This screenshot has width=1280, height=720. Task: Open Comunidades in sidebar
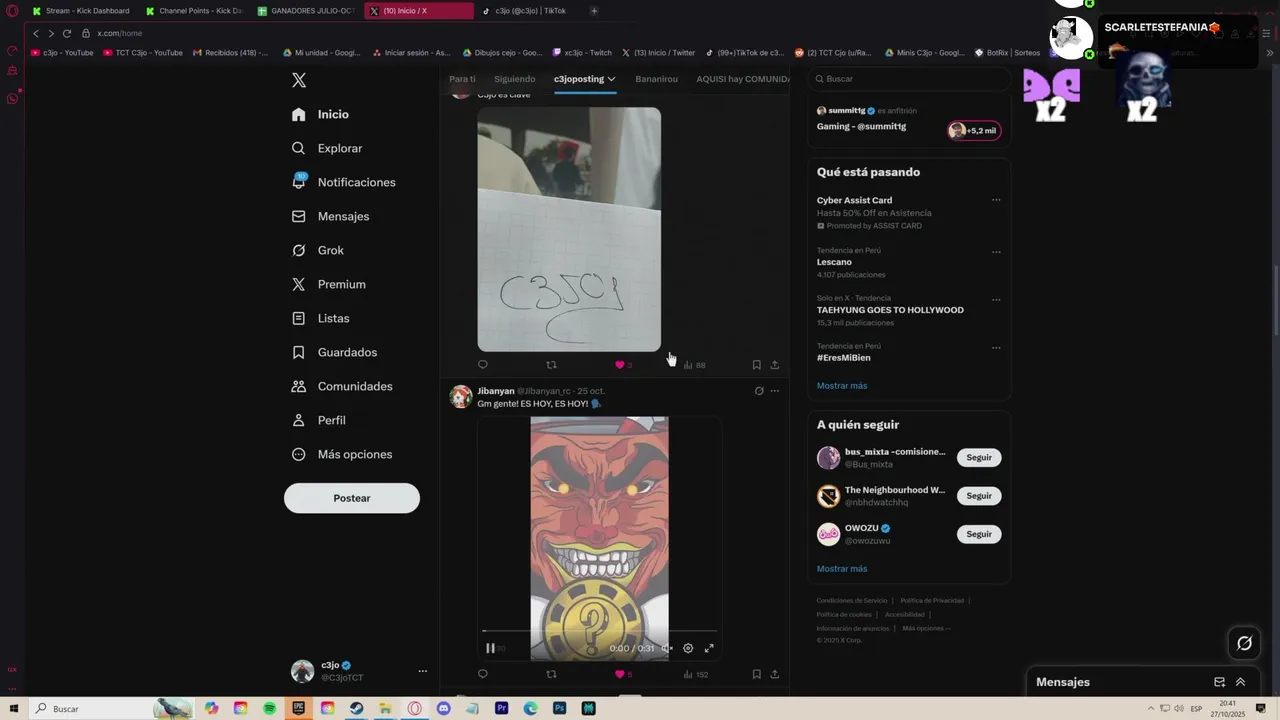(x=342, y=386)
